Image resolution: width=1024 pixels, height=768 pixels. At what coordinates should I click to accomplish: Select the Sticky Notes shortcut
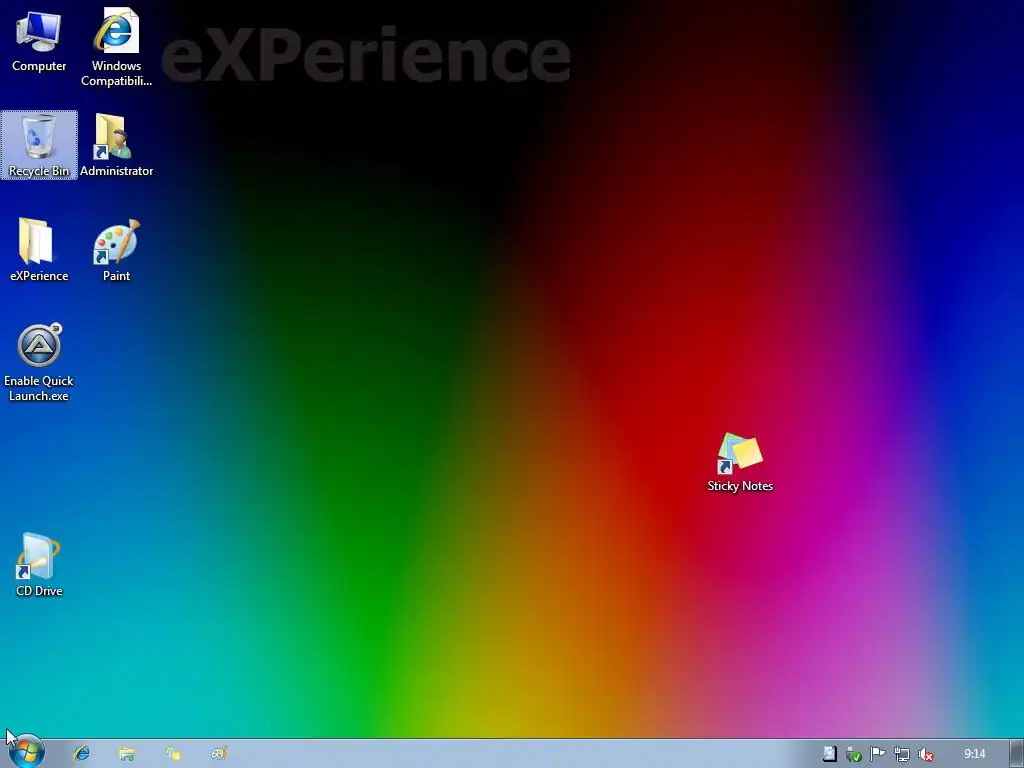[740, 462]
